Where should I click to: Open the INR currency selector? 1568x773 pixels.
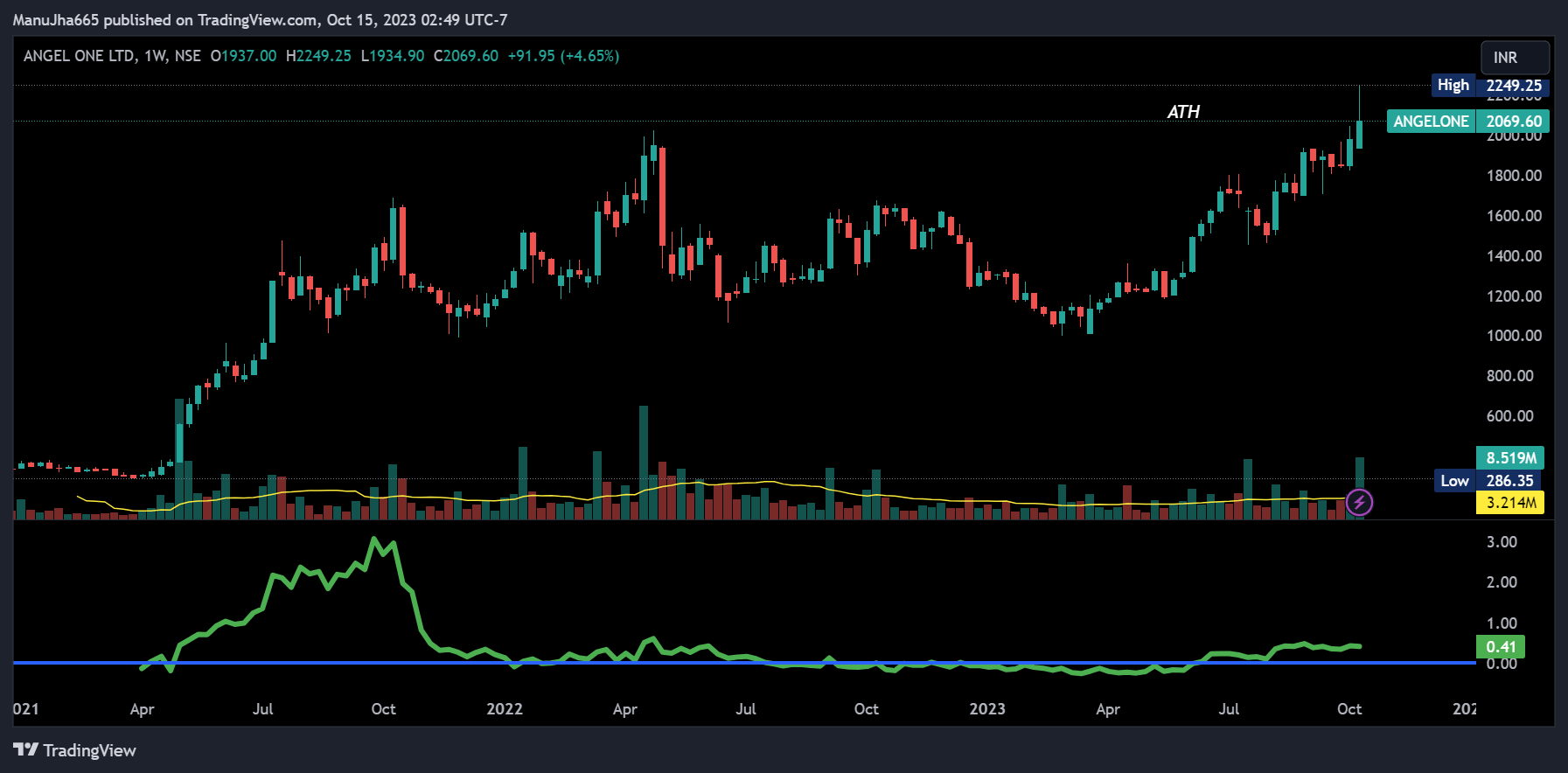point(1515,58)
